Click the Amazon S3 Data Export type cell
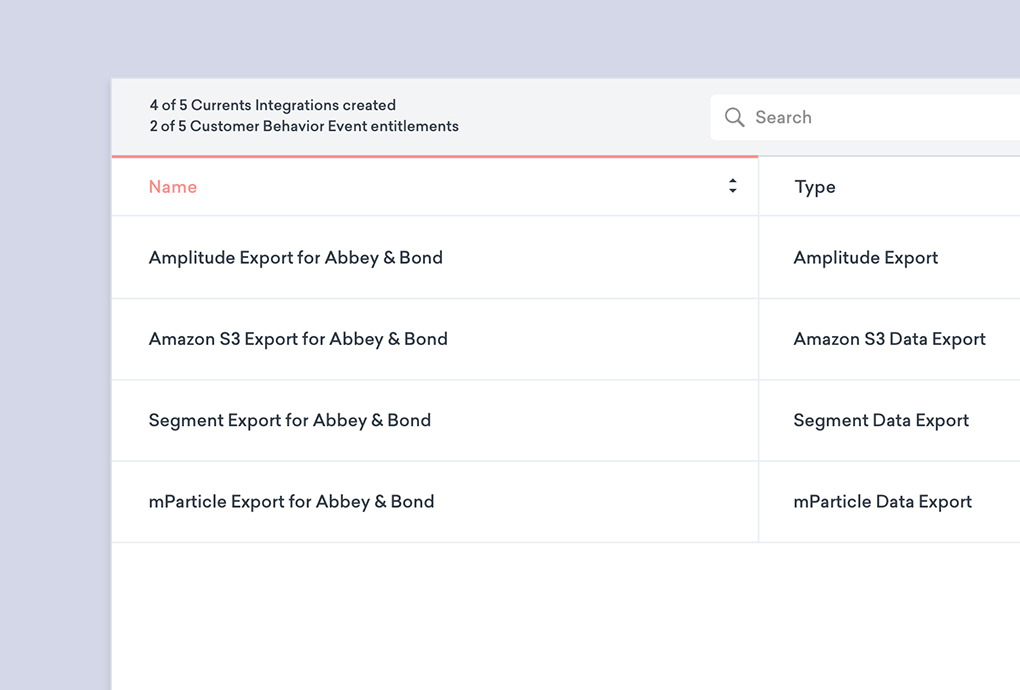Viewport: 1020px width, 690px height. click(889, 339)
